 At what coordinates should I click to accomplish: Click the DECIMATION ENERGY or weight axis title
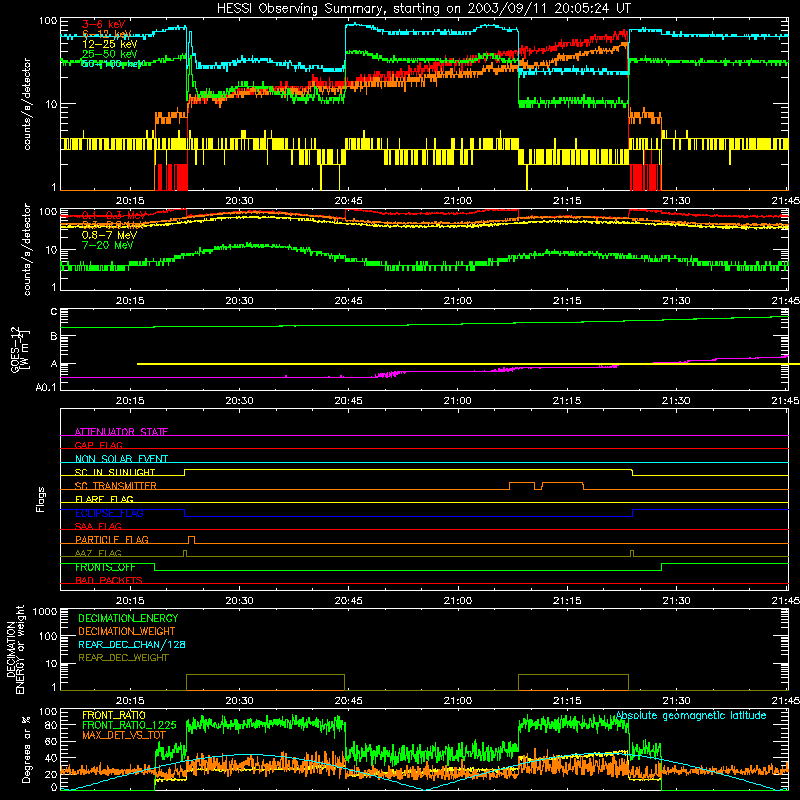click(15, 649)
